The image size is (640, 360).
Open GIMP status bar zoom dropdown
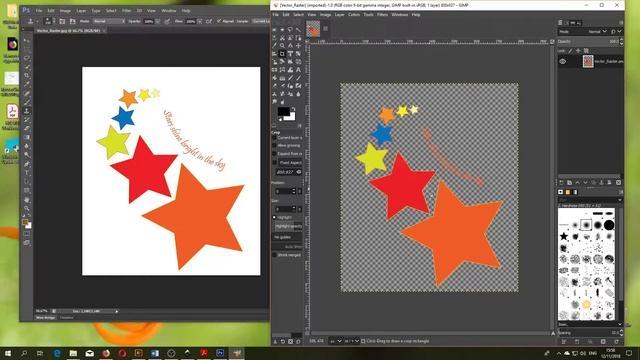point(351,341)
